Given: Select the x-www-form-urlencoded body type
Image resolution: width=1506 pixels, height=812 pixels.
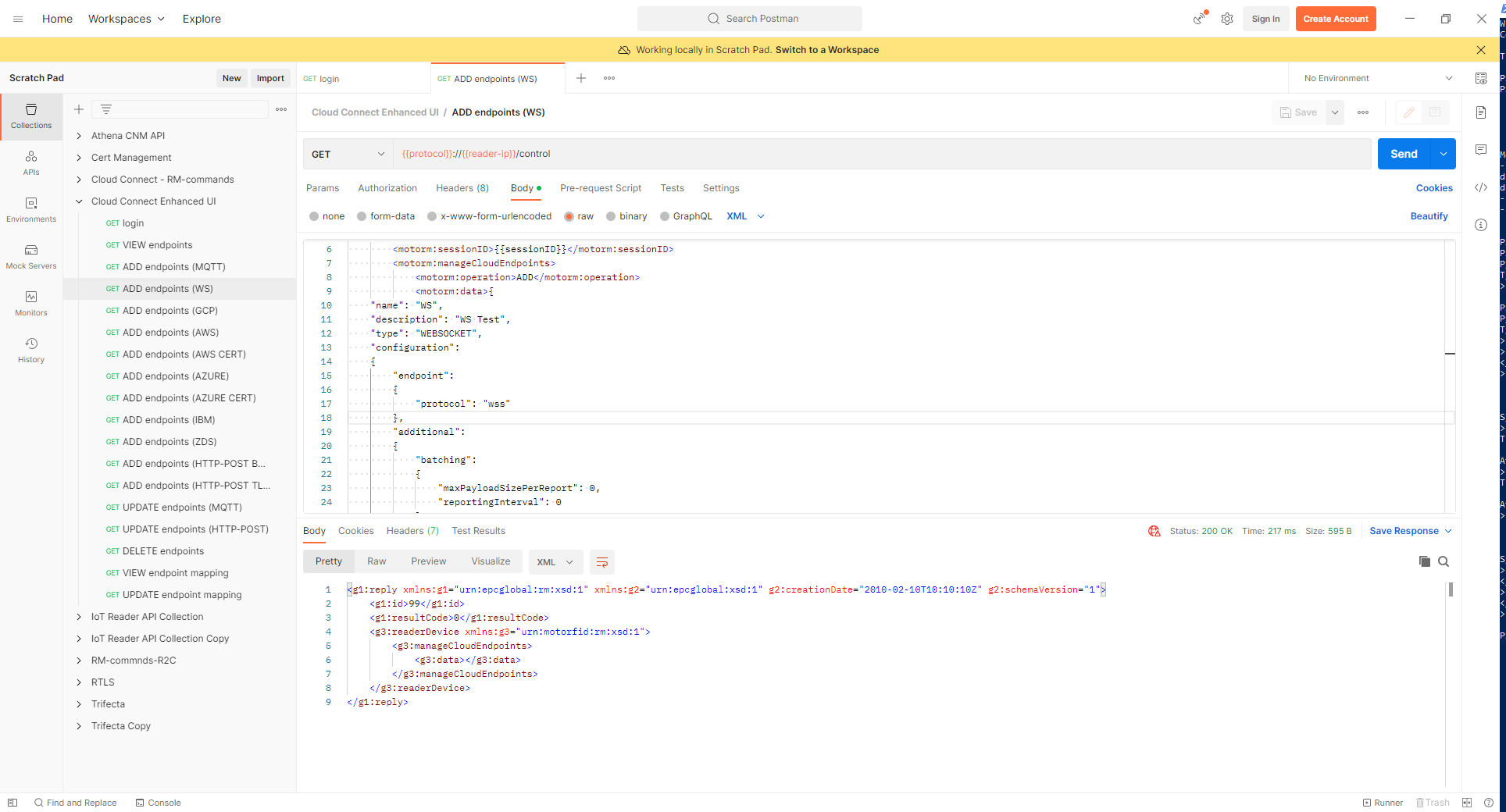Looking at the screenshot, I should click(489, 216).
